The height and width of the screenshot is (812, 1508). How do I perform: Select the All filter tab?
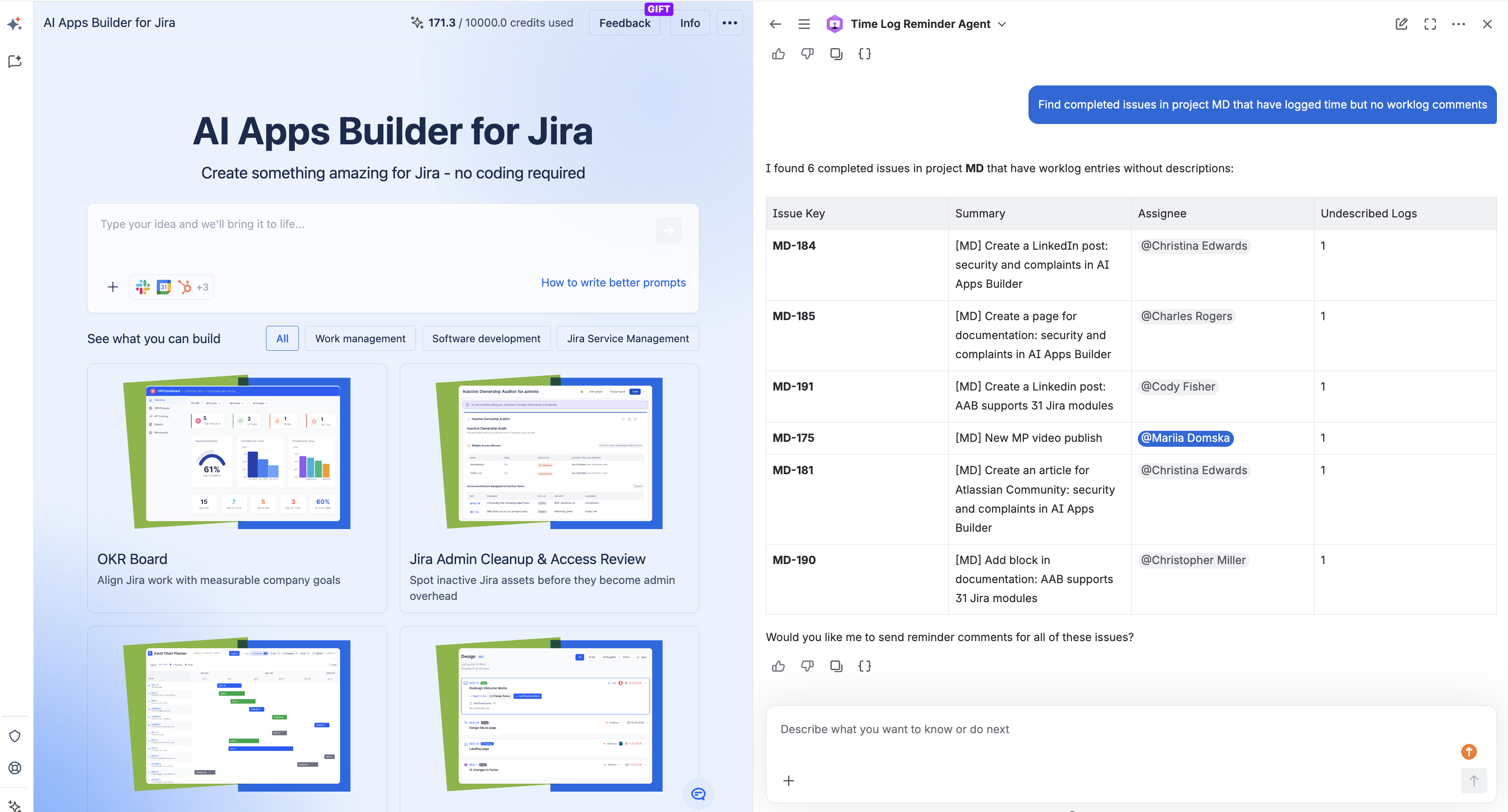tap(282, 338)
